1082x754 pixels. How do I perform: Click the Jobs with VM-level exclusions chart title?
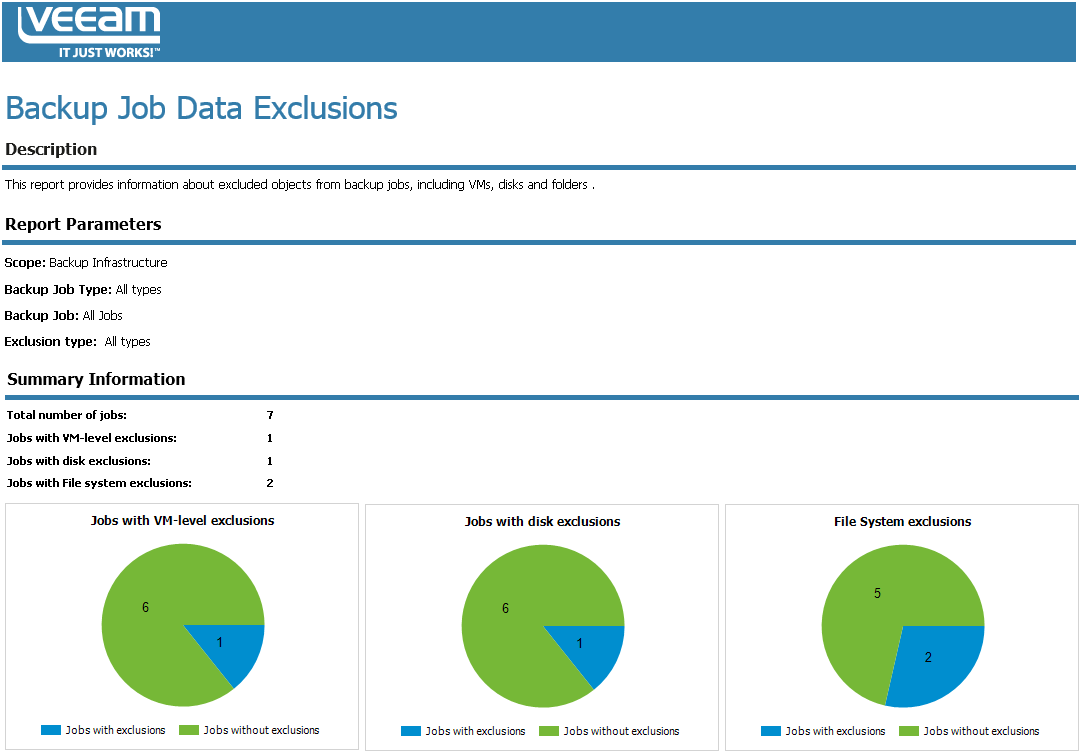click(182, 520)
